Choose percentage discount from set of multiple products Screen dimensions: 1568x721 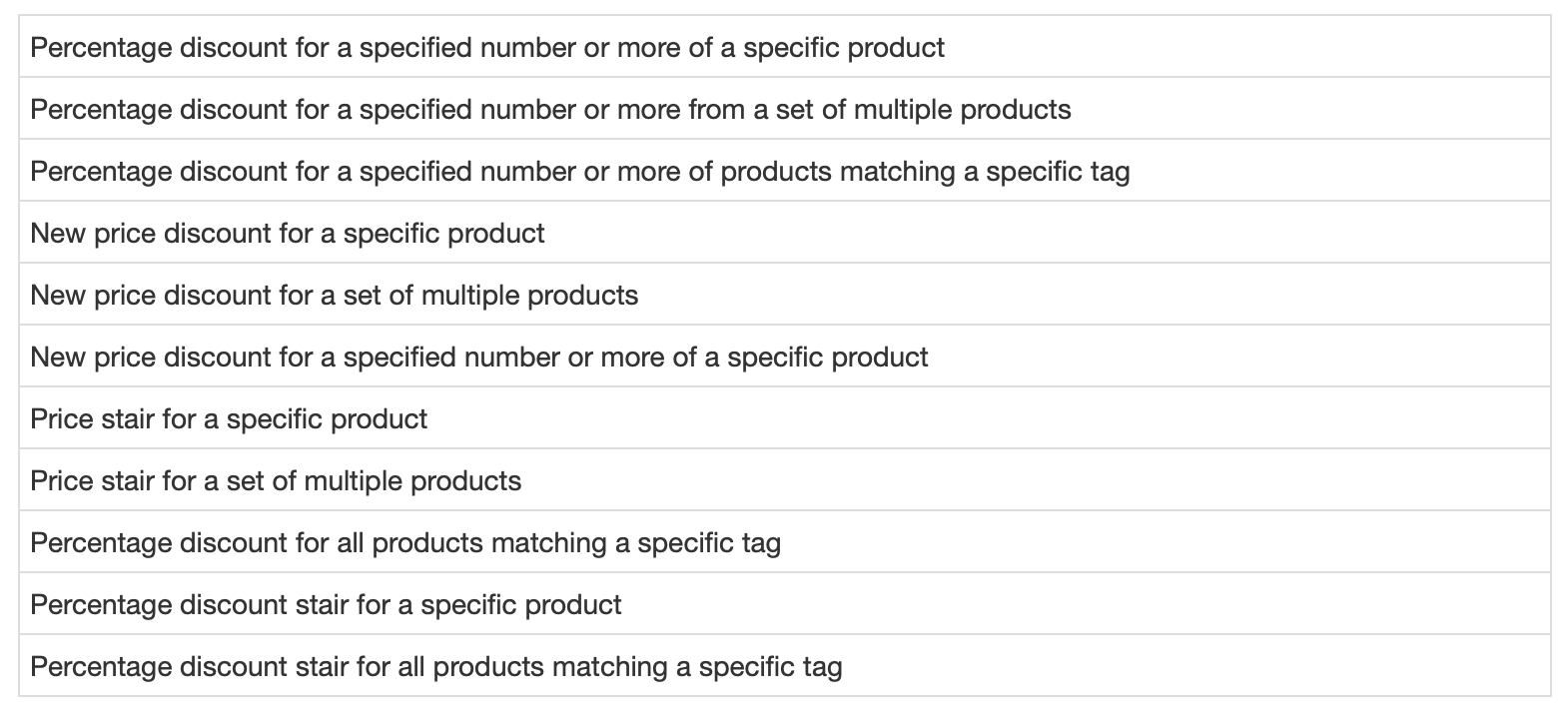tap(550, 110)
